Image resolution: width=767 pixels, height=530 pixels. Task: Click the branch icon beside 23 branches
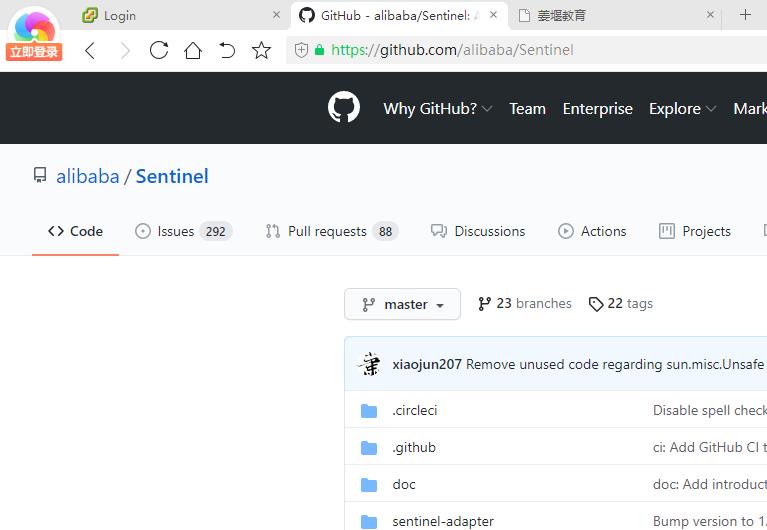point(484,304)
